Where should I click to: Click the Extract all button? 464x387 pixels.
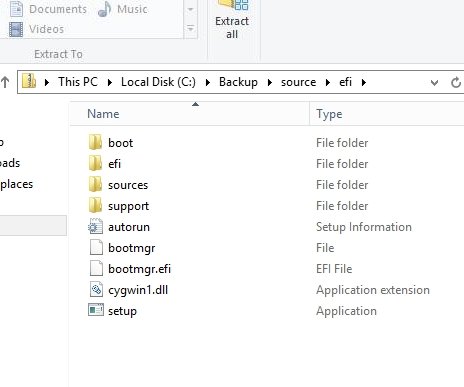point(232,21)
